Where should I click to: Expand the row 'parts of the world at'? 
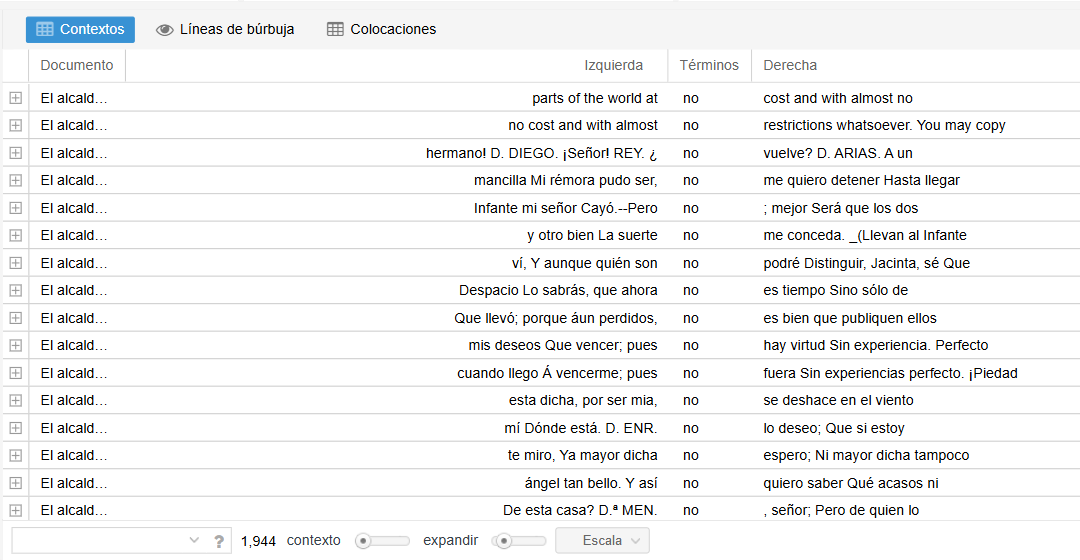coord(16,98)
